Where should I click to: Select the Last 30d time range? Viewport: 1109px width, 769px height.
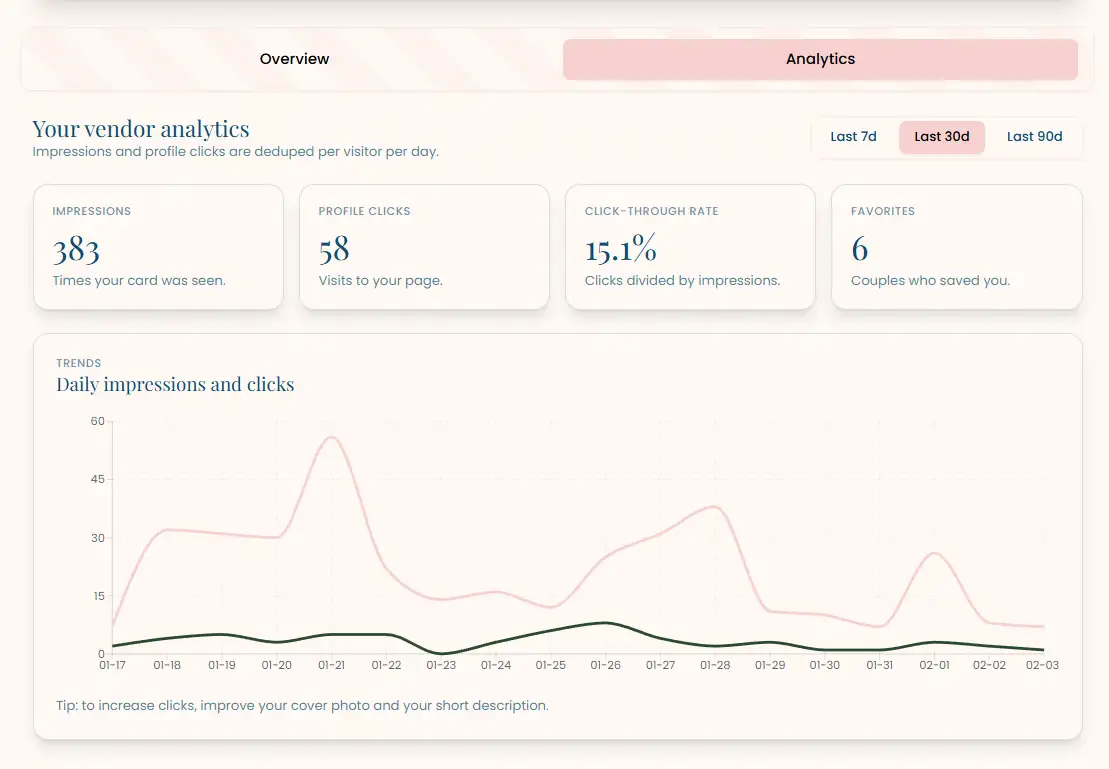[x=941, y=137]
